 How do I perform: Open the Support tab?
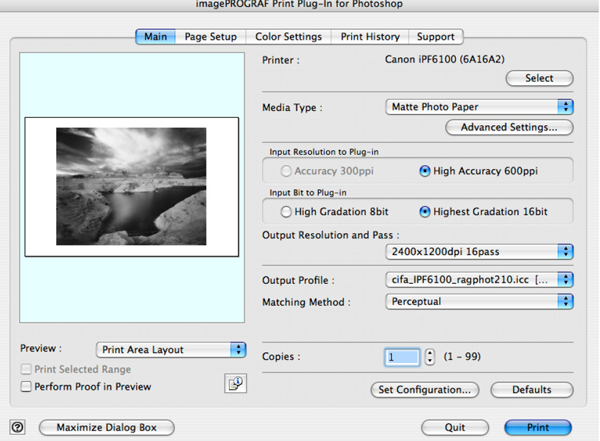point(435,37)
